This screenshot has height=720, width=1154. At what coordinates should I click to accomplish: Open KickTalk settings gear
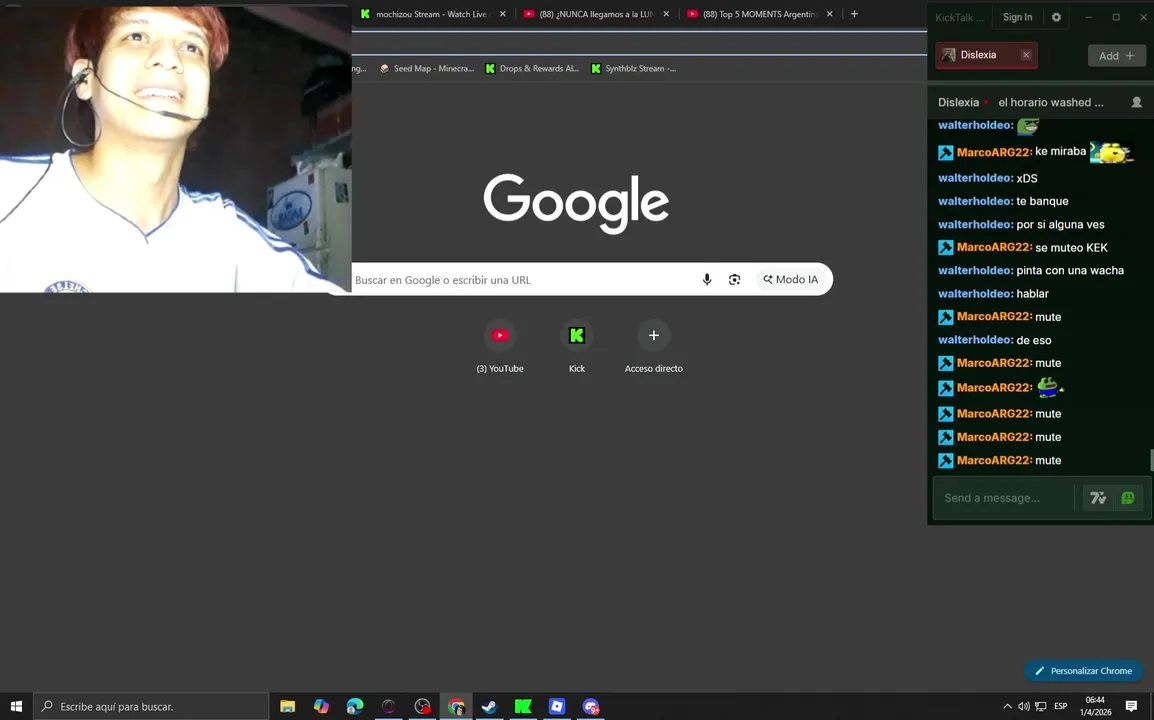click(1056, 17)
